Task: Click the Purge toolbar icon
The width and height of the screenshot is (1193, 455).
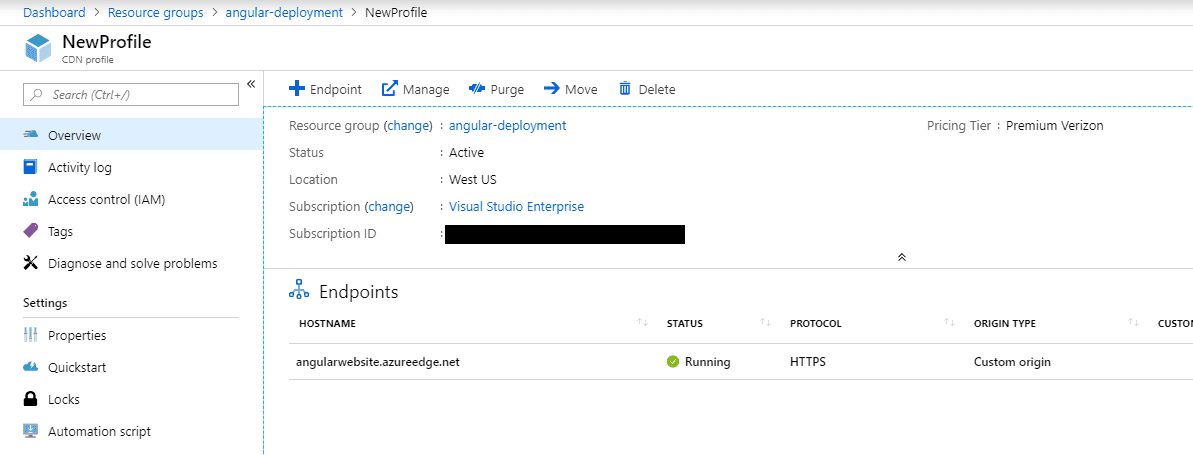Action: [x=477, y=89]
